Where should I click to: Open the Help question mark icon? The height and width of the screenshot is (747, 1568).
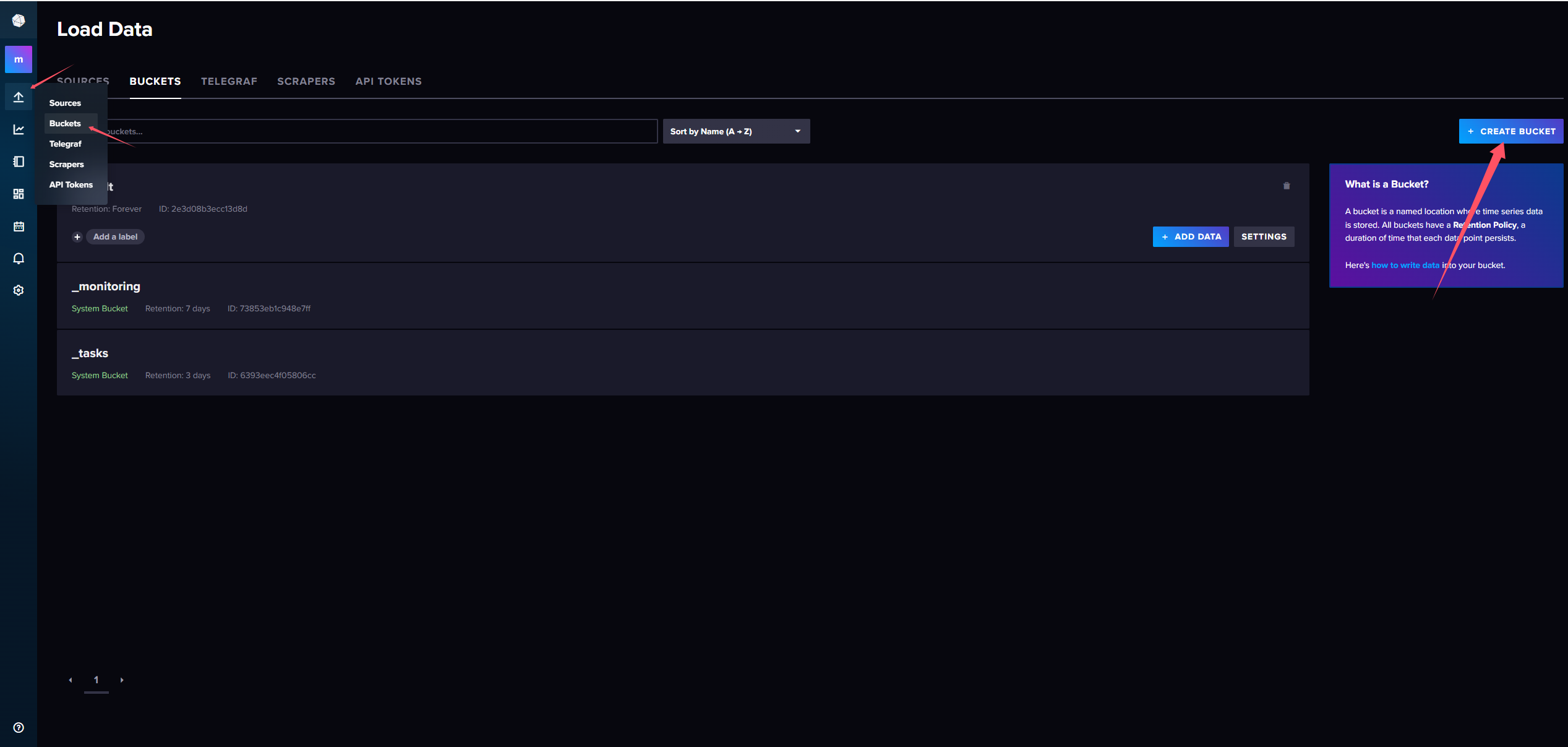19,728
